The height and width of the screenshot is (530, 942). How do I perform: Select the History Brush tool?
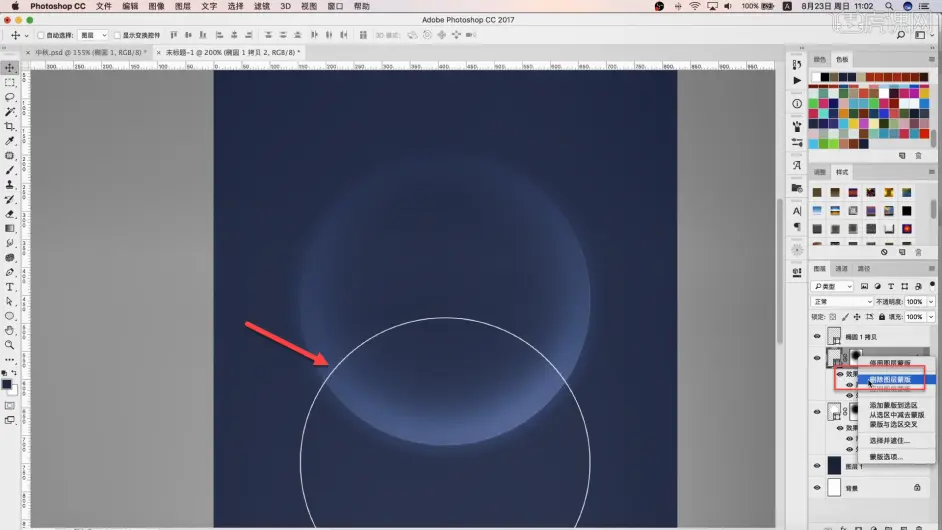pyautogui.click(x=10, y=199)
